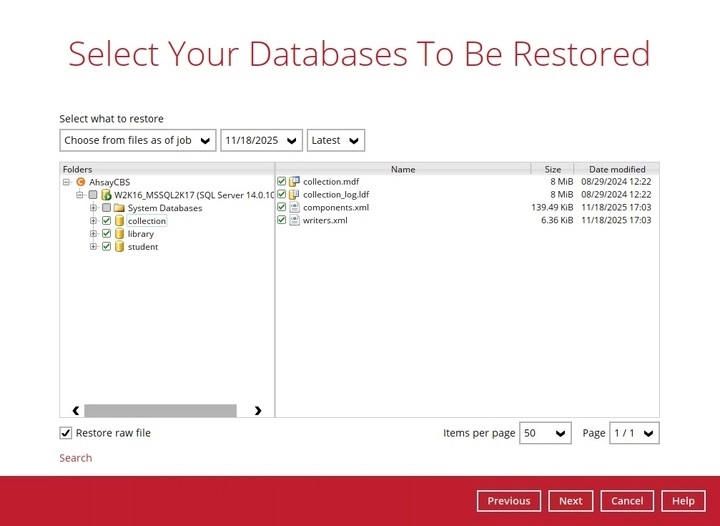
Task: Disable the Restore raw file option
Action: 66,433
